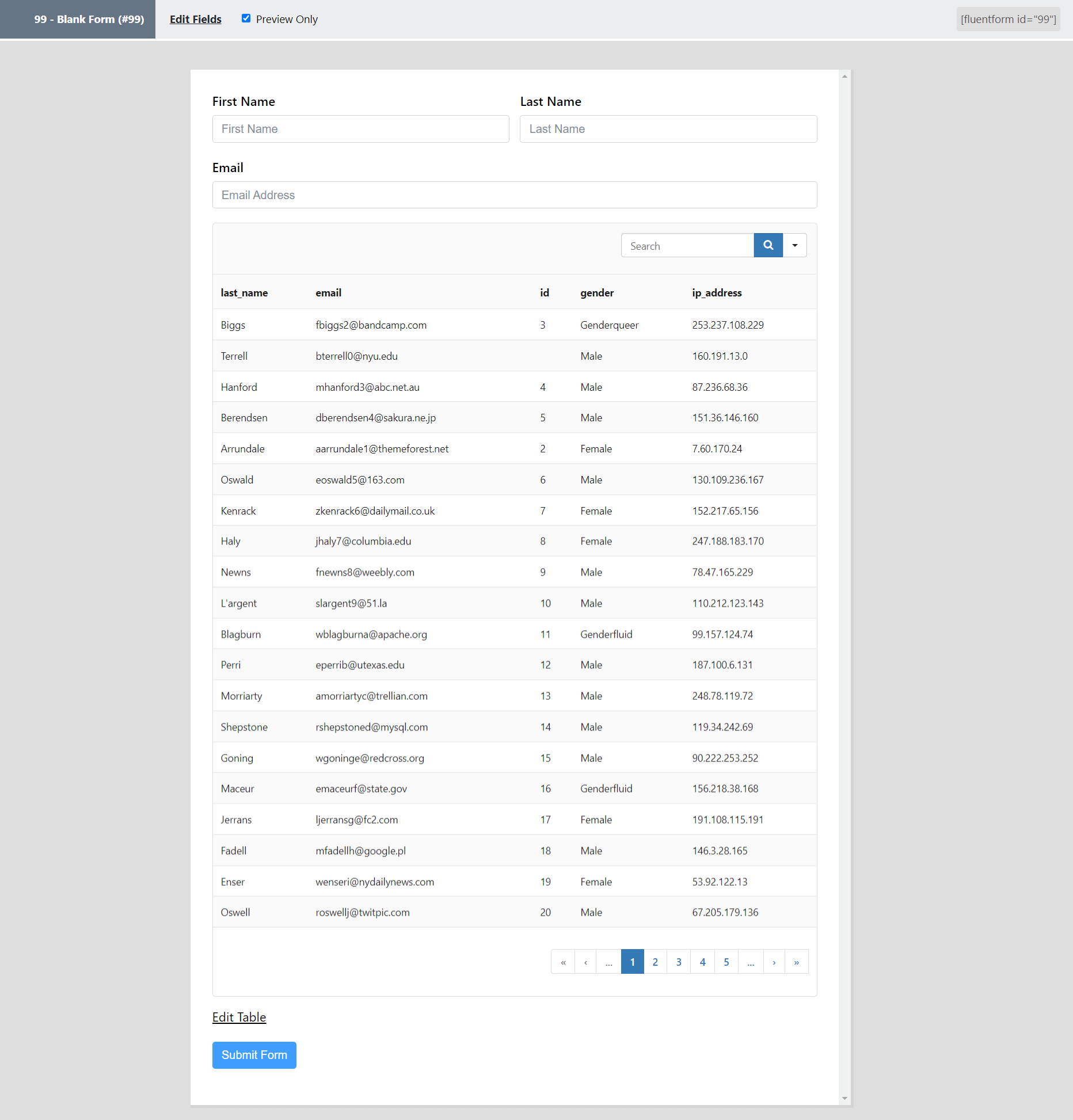Select page 5 in pagination
The image size is (1073, 1120).
[726, 962]
